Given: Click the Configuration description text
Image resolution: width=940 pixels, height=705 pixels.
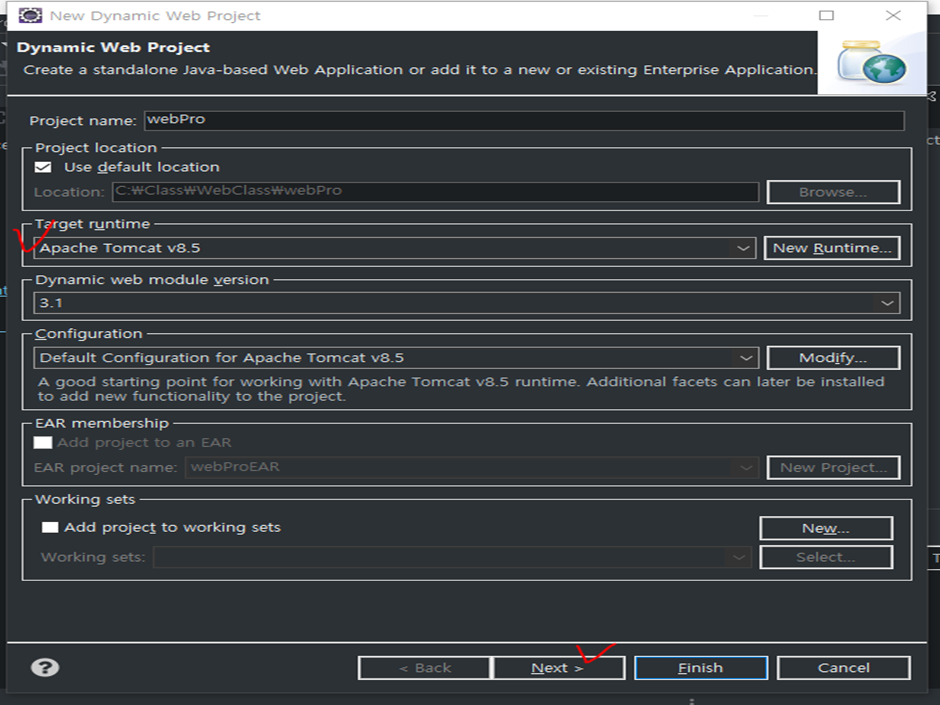Looking at the screenshot, I should (460, 389).
